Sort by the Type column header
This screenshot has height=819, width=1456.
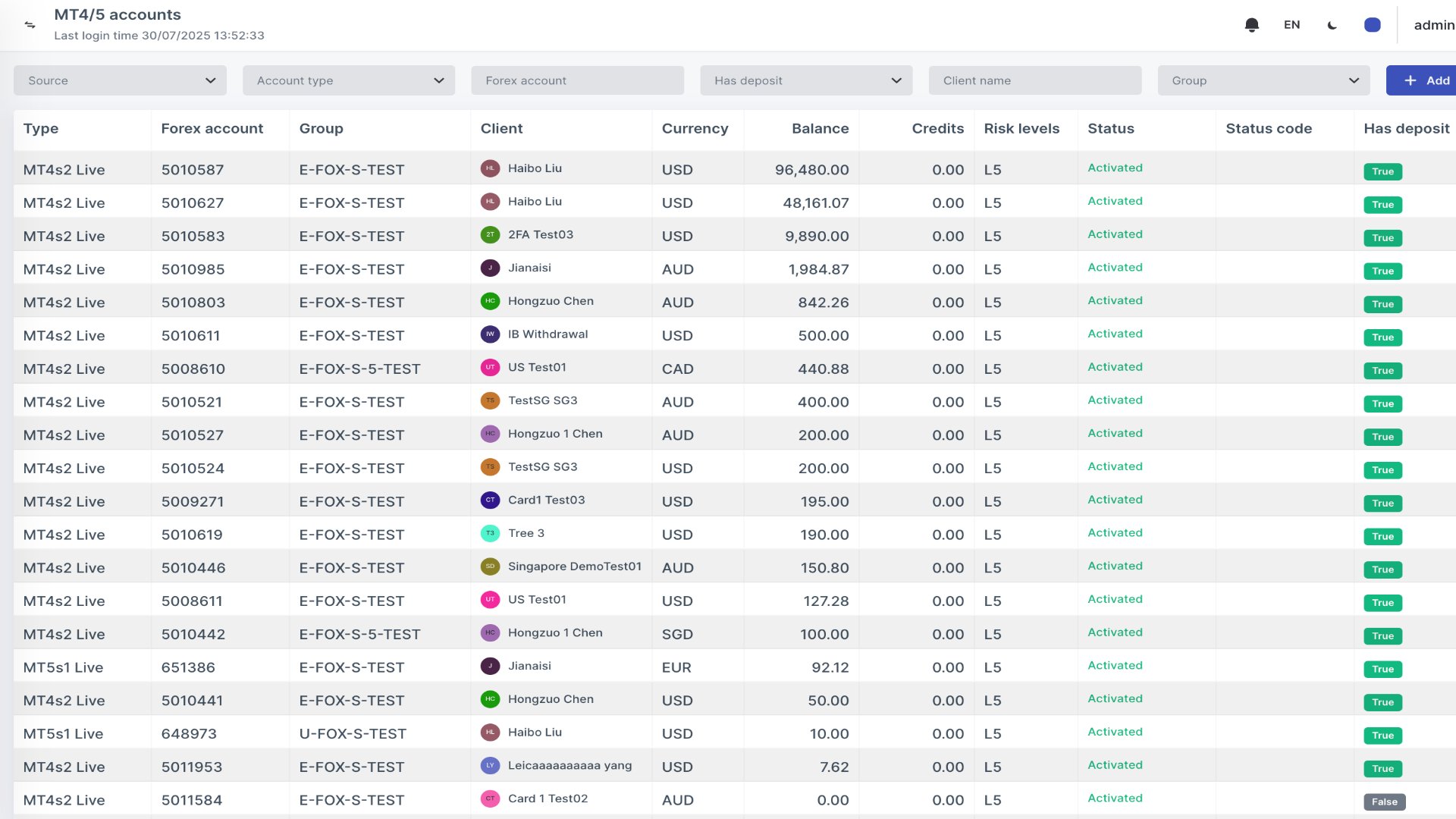41,128
